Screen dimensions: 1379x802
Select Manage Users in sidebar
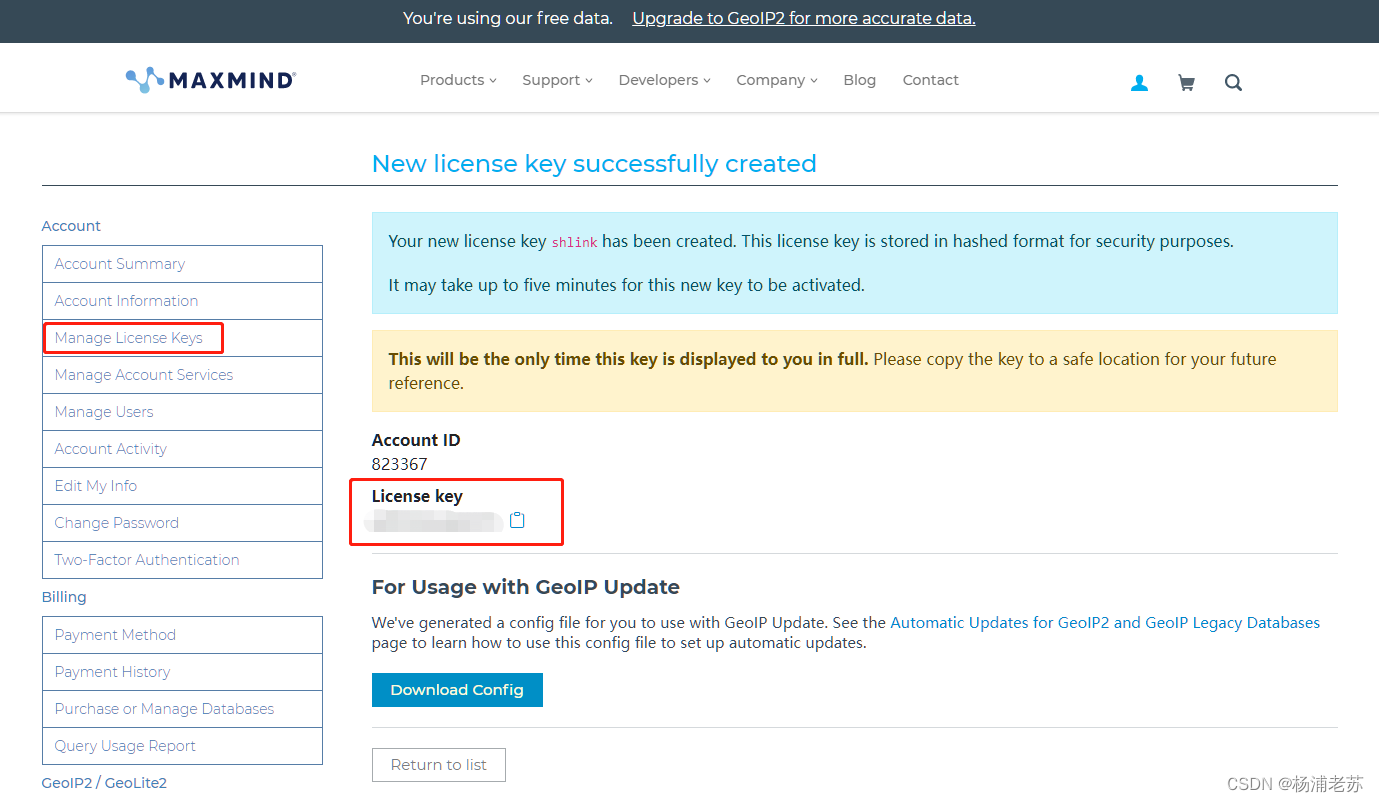point(182,412)
